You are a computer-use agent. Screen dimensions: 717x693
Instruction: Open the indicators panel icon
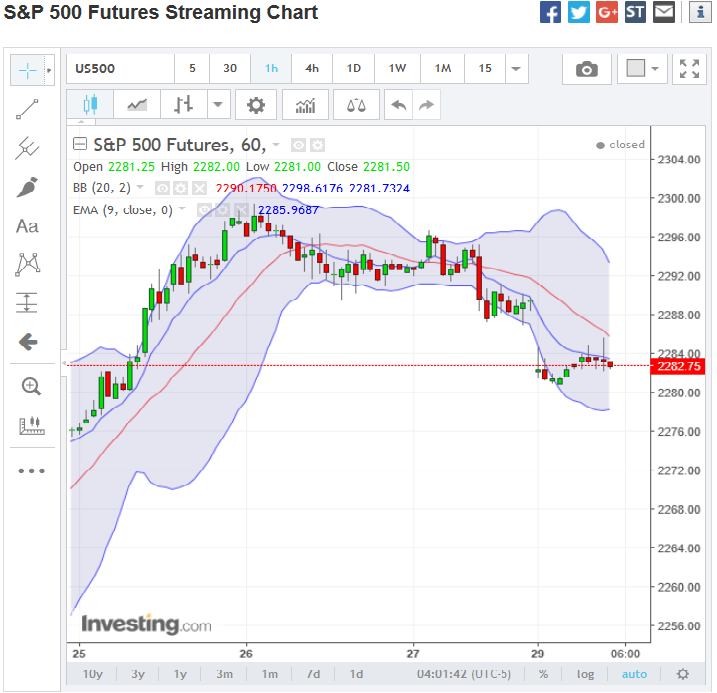coord(306,105)
